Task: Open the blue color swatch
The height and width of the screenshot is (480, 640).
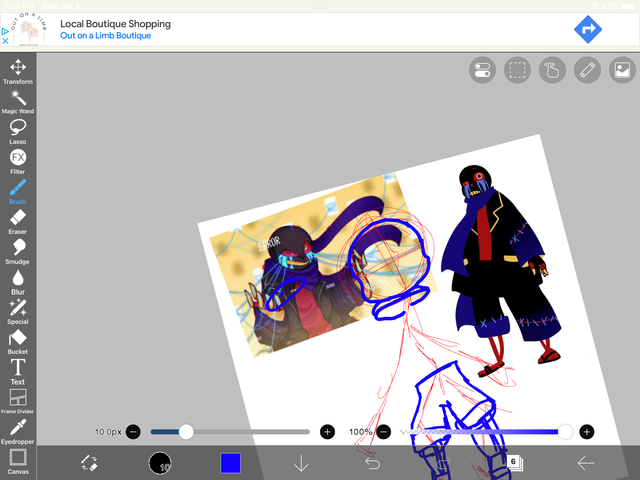Action: point(231,463)
